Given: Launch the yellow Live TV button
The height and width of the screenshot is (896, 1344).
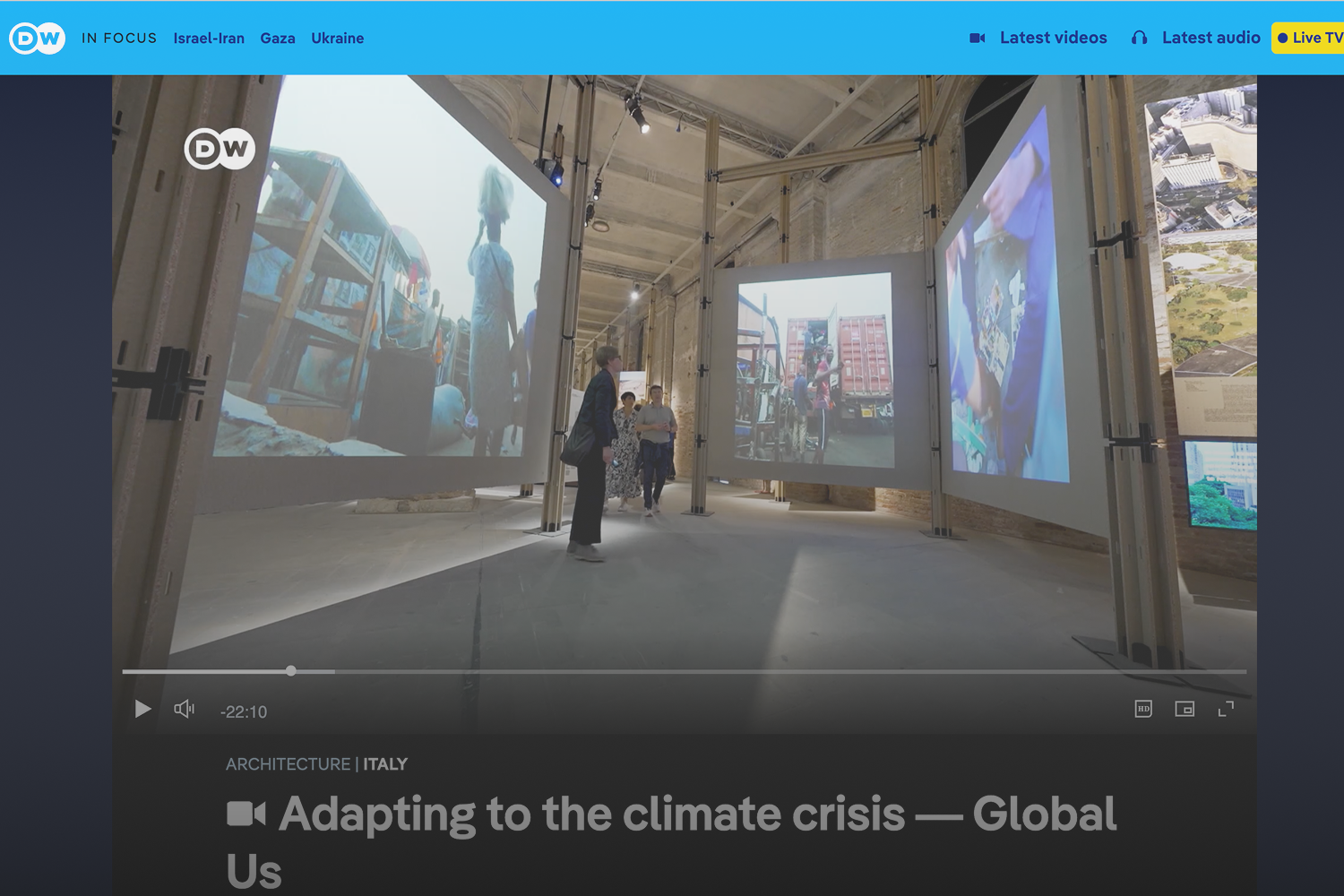Looking at the screenshot, I should click(x=1309, y=38).
